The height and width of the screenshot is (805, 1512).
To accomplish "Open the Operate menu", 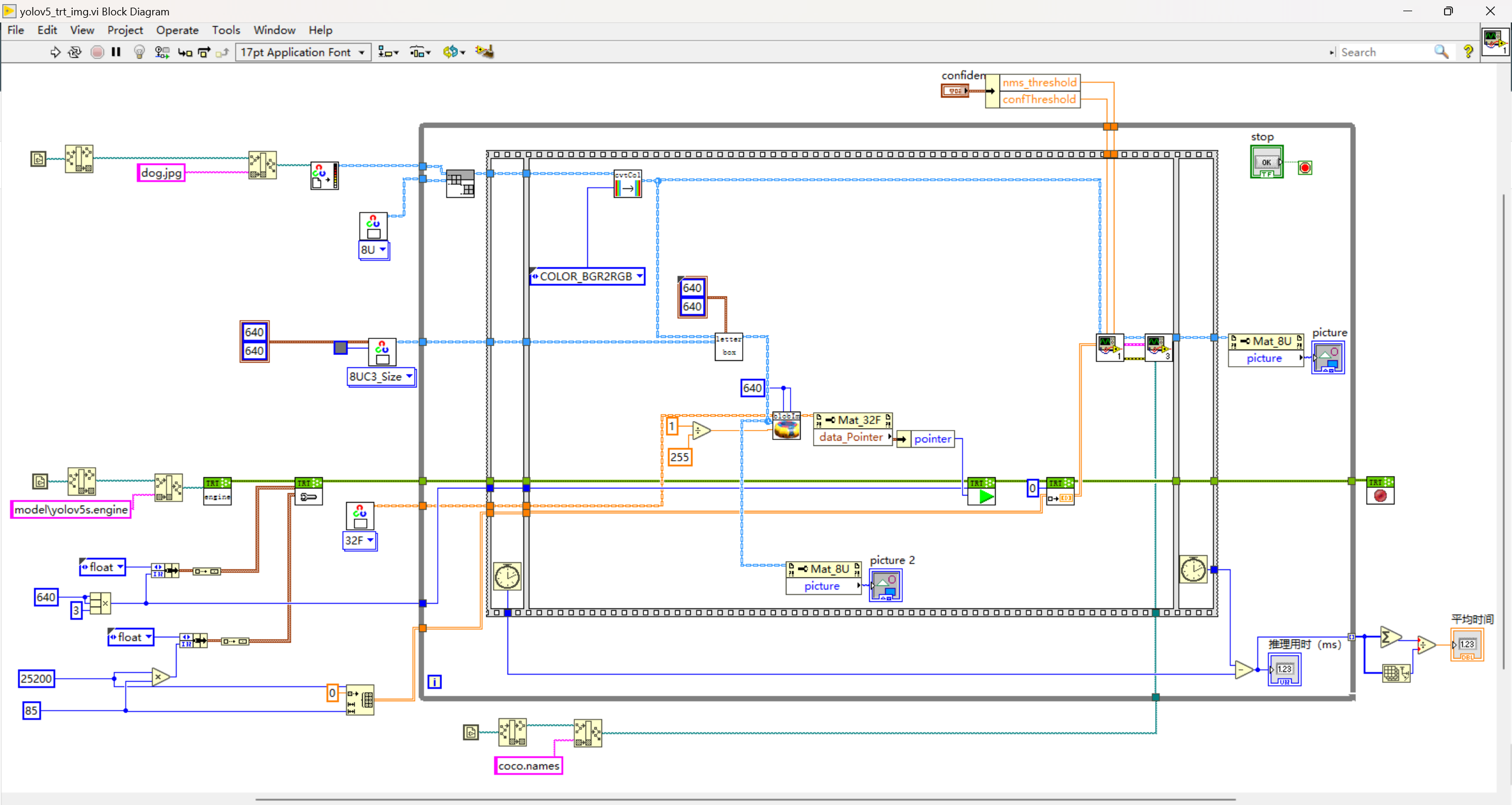I will [x=177, y=30].
